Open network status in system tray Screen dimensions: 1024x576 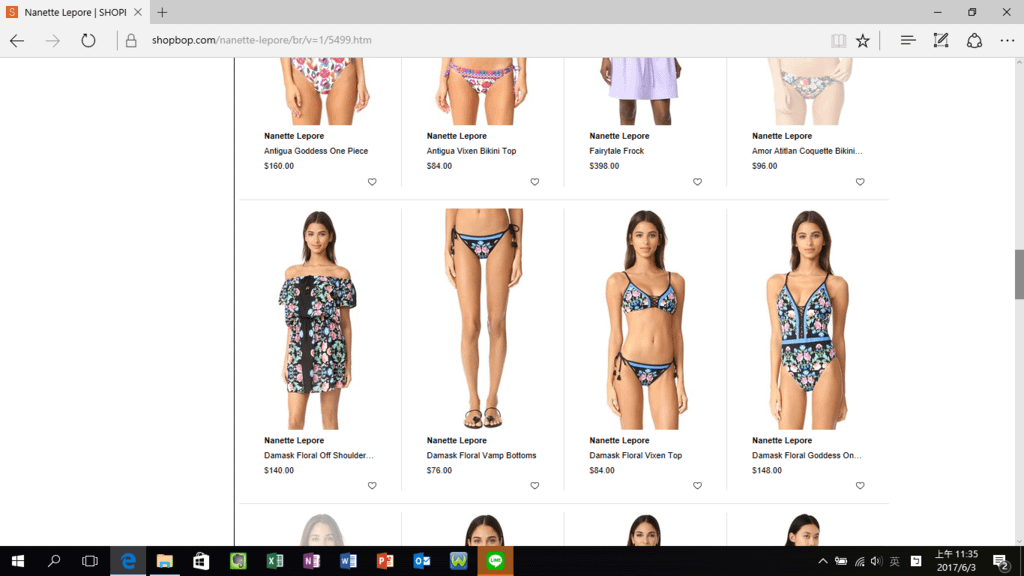point(859,561)
